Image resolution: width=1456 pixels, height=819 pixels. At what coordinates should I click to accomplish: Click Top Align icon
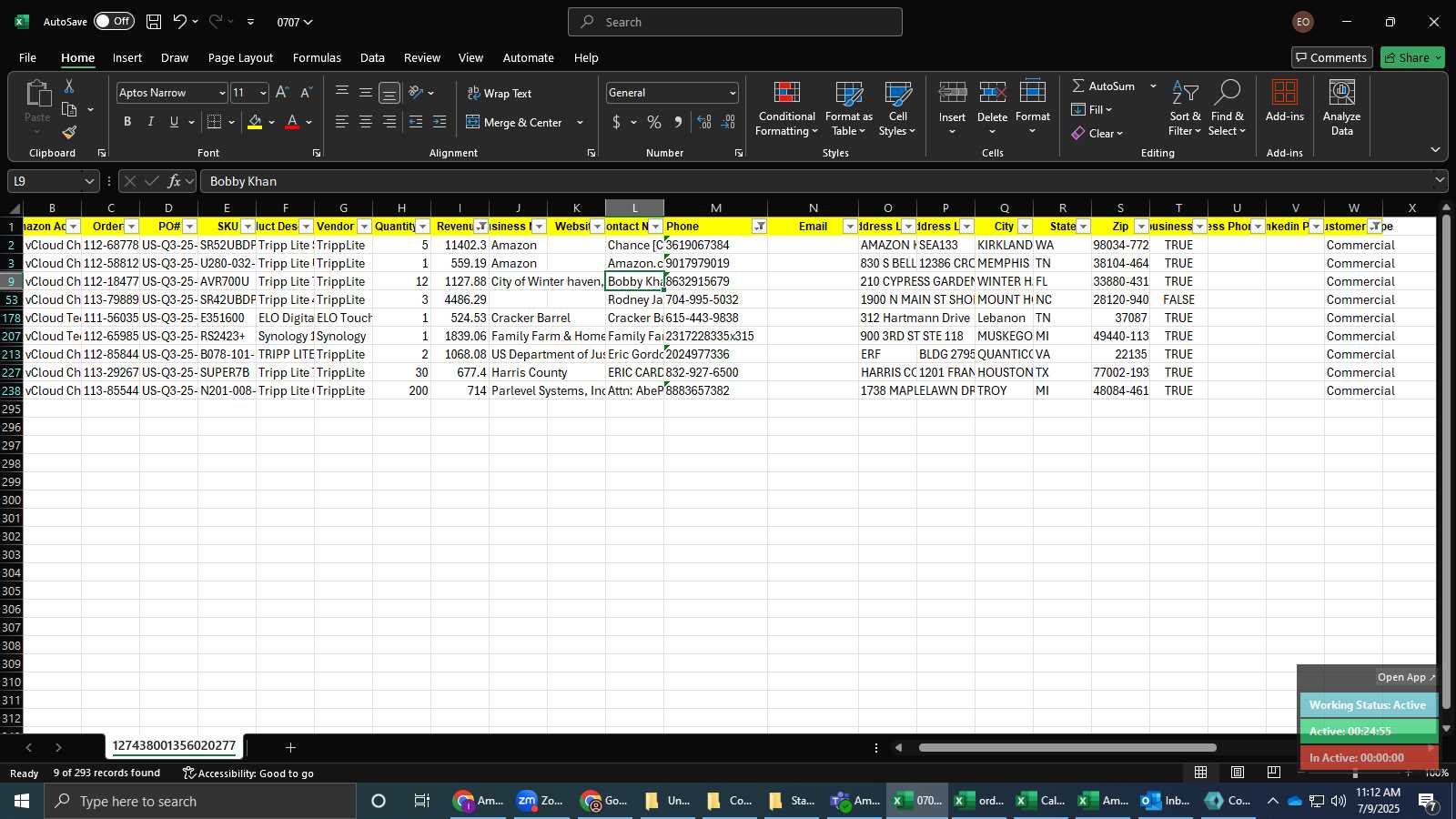tap(342, 92)
